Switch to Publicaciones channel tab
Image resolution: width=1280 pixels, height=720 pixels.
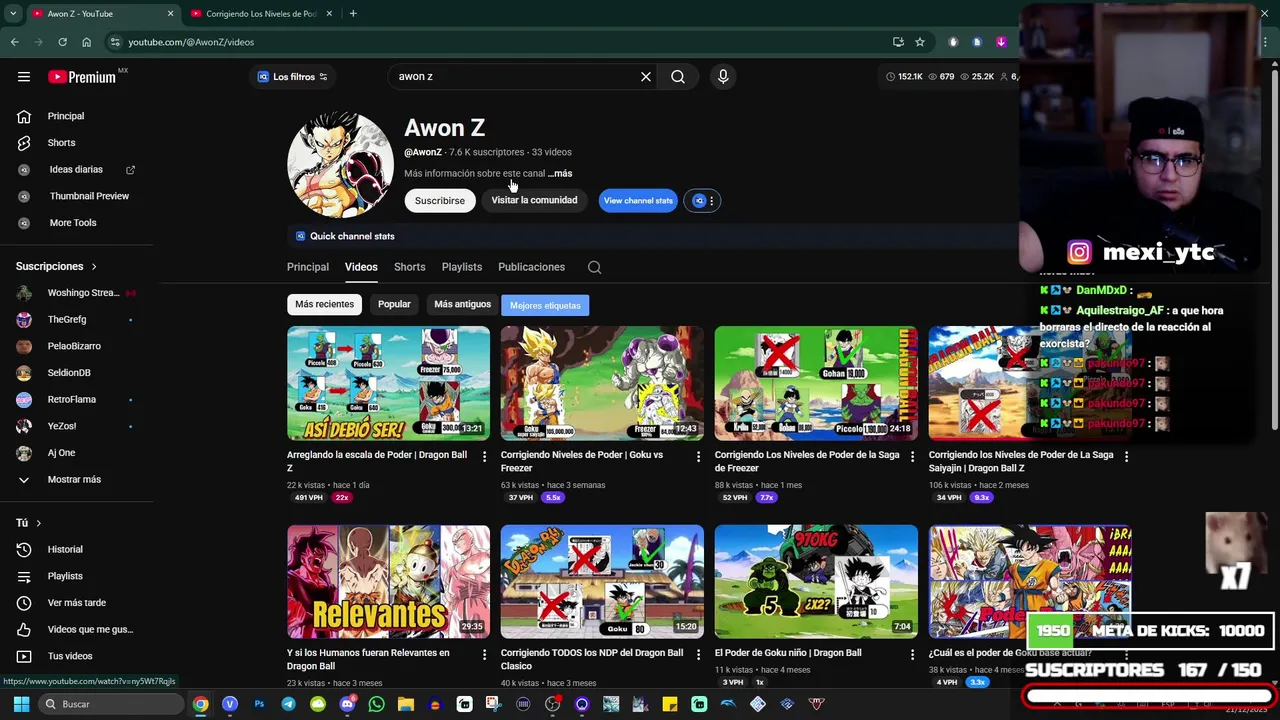[x=531, y=267]
